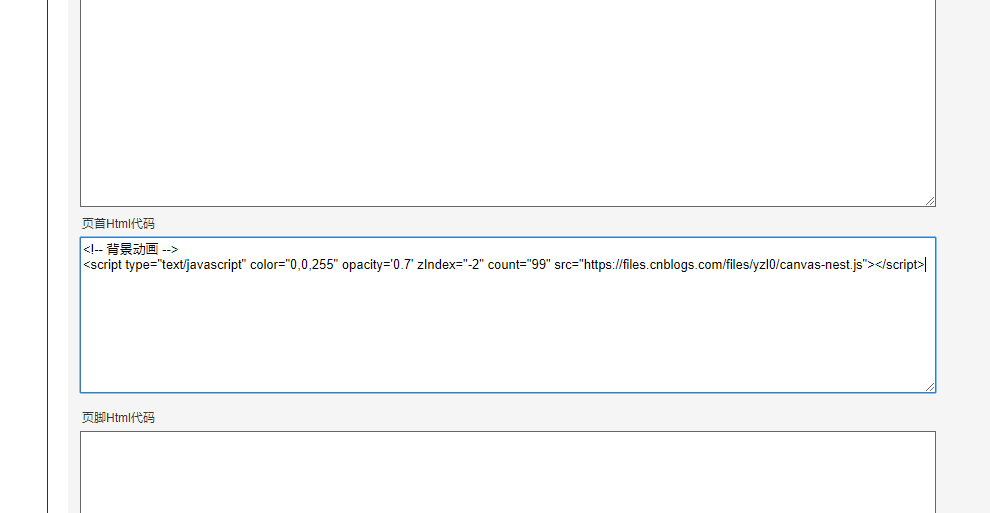Click blank area of 页首Html代码 textarea
This screenshot has width=990, height=513.
pos(508,334)
